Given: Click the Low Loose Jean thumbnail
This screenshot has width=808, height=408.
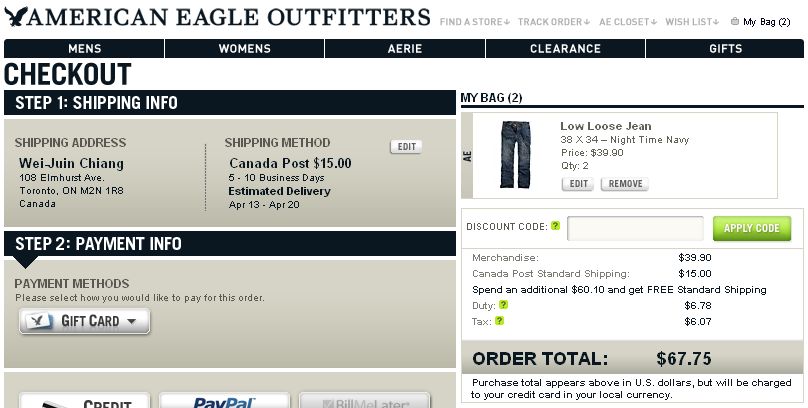Looking at the screenshot, I should (x=515, y=155).
